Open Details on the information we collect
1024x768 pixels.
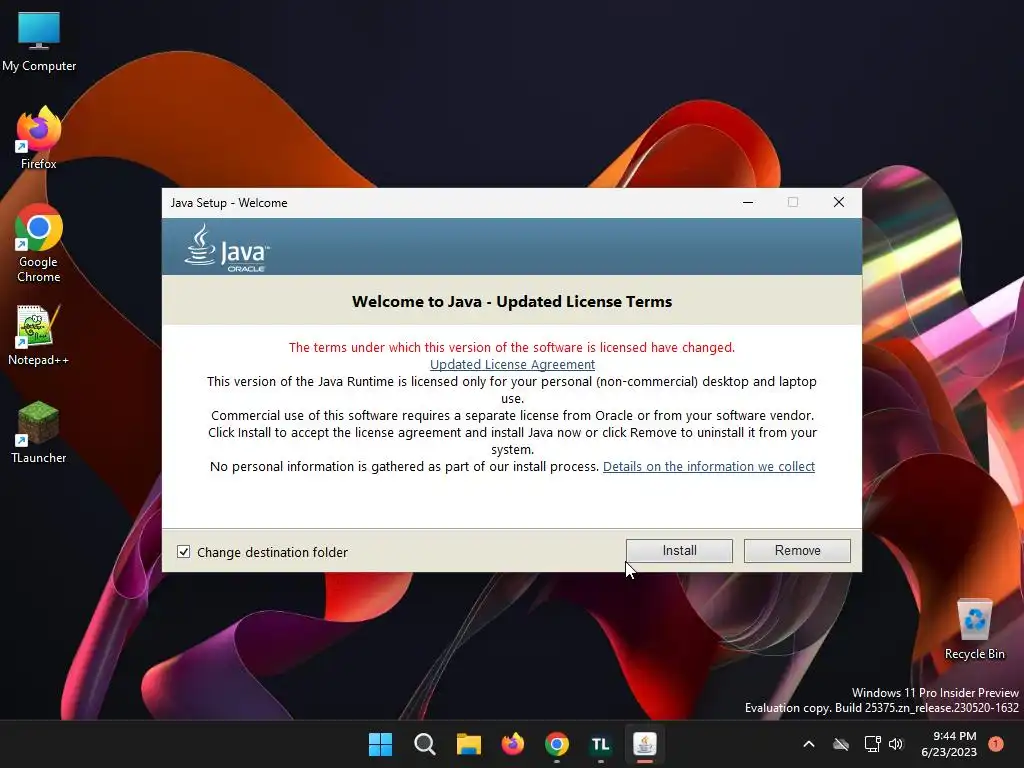[709, 466]
